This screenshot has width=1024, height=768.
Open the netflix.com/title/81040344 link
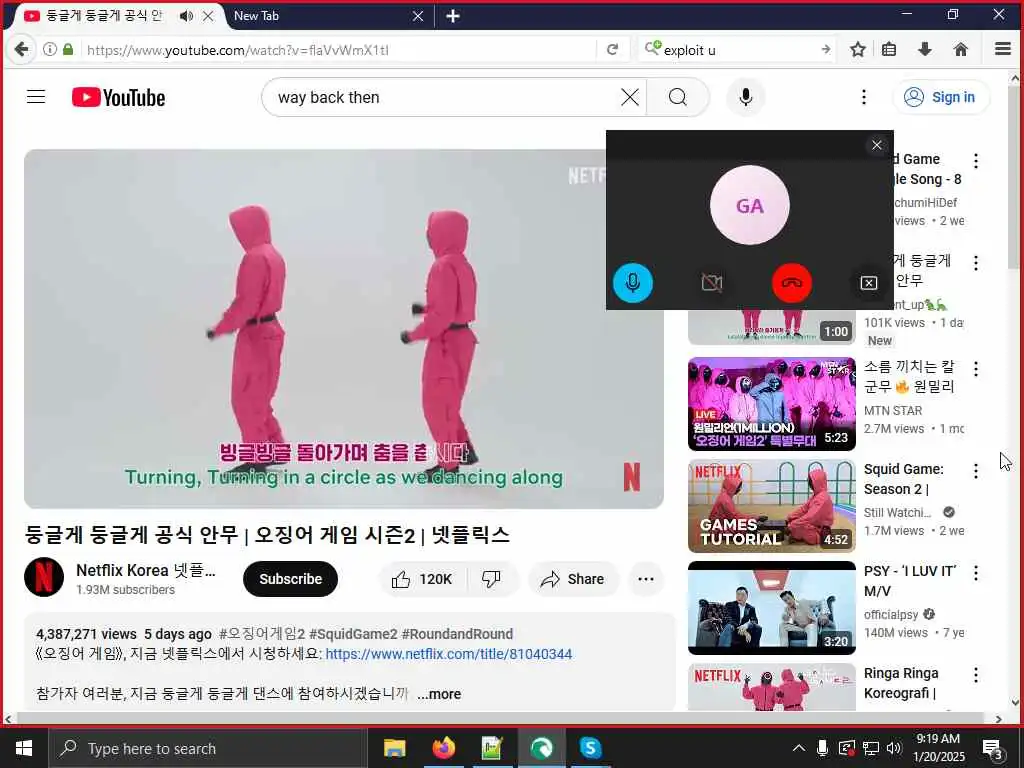click(449, 654)
